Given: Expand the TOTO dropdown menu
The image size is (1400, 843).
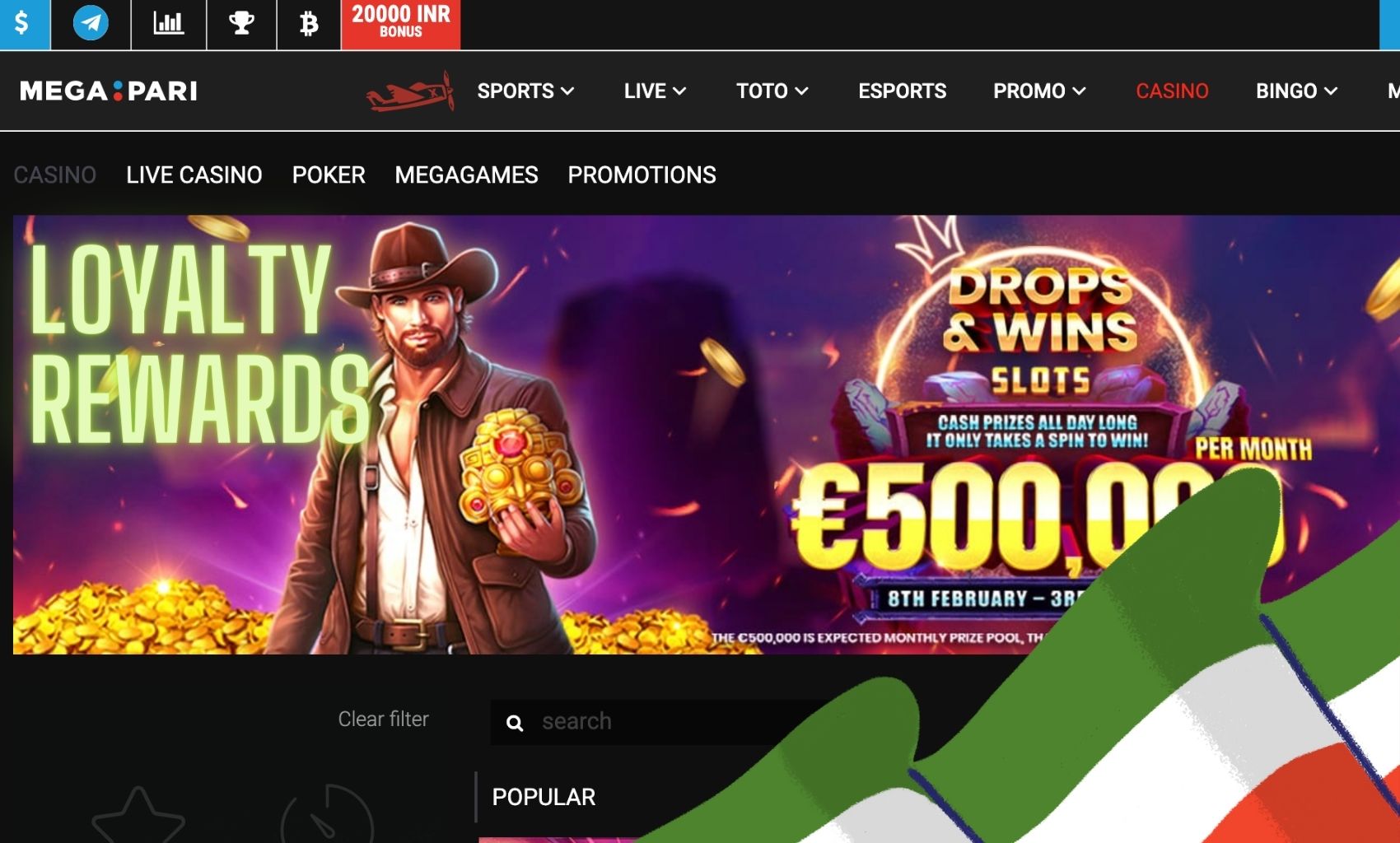Looking at the screenshot, I should [x=772, y=91].
